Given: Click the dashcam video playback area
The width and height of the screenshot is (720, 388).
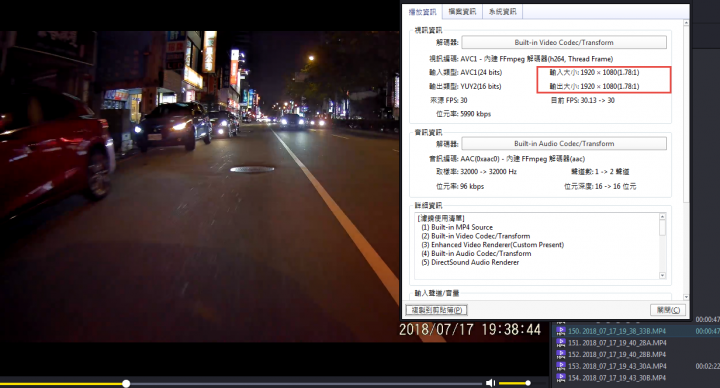Looking at the screenshot, I should coord(199,186).
